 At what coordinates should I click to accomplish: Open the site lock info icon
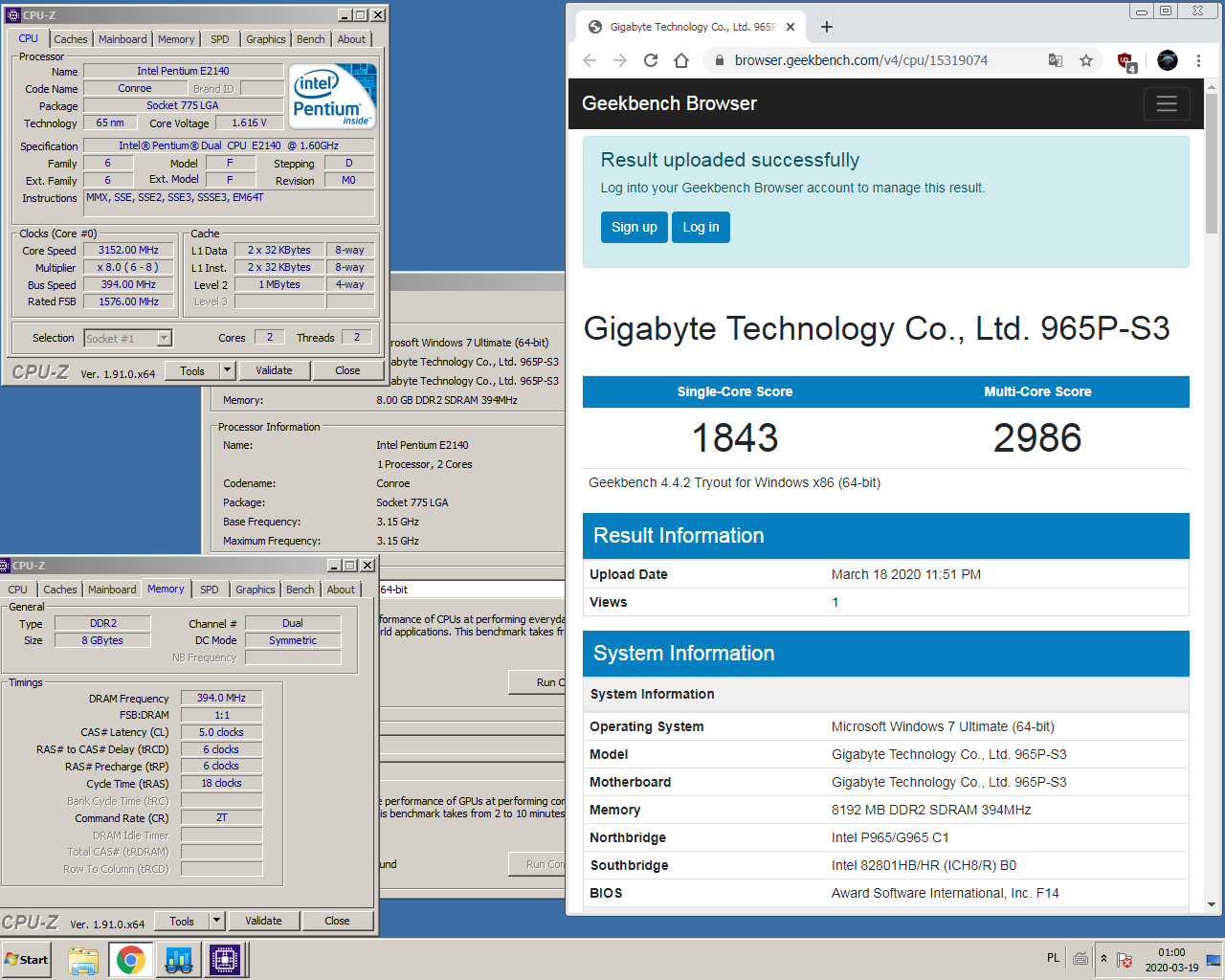[719, 60]
